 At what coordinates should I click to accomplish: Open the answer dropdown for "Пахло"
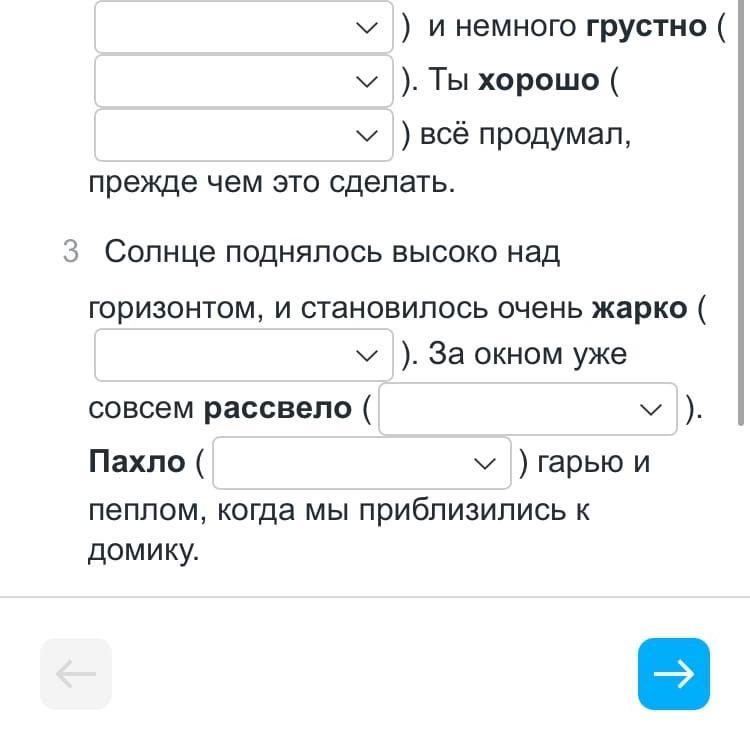coord(362,463)
